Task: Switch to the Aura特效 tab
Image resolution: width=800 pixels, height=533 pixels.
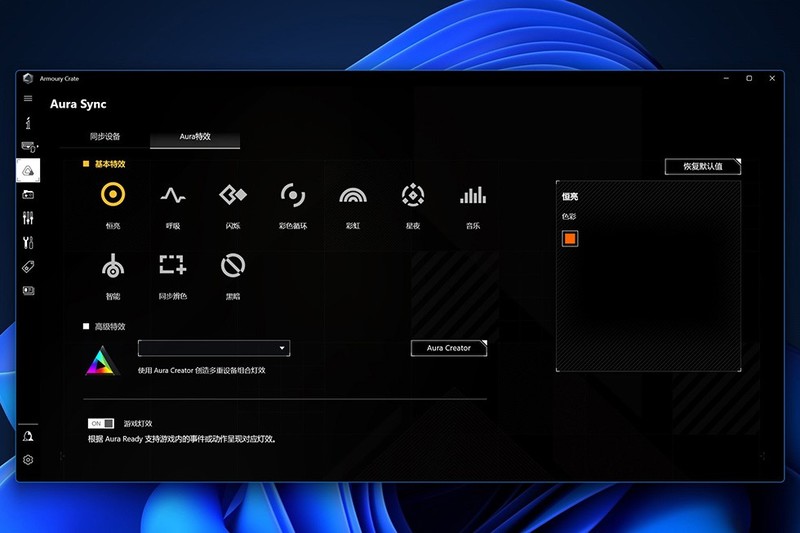Action: [x=195, y=136]
